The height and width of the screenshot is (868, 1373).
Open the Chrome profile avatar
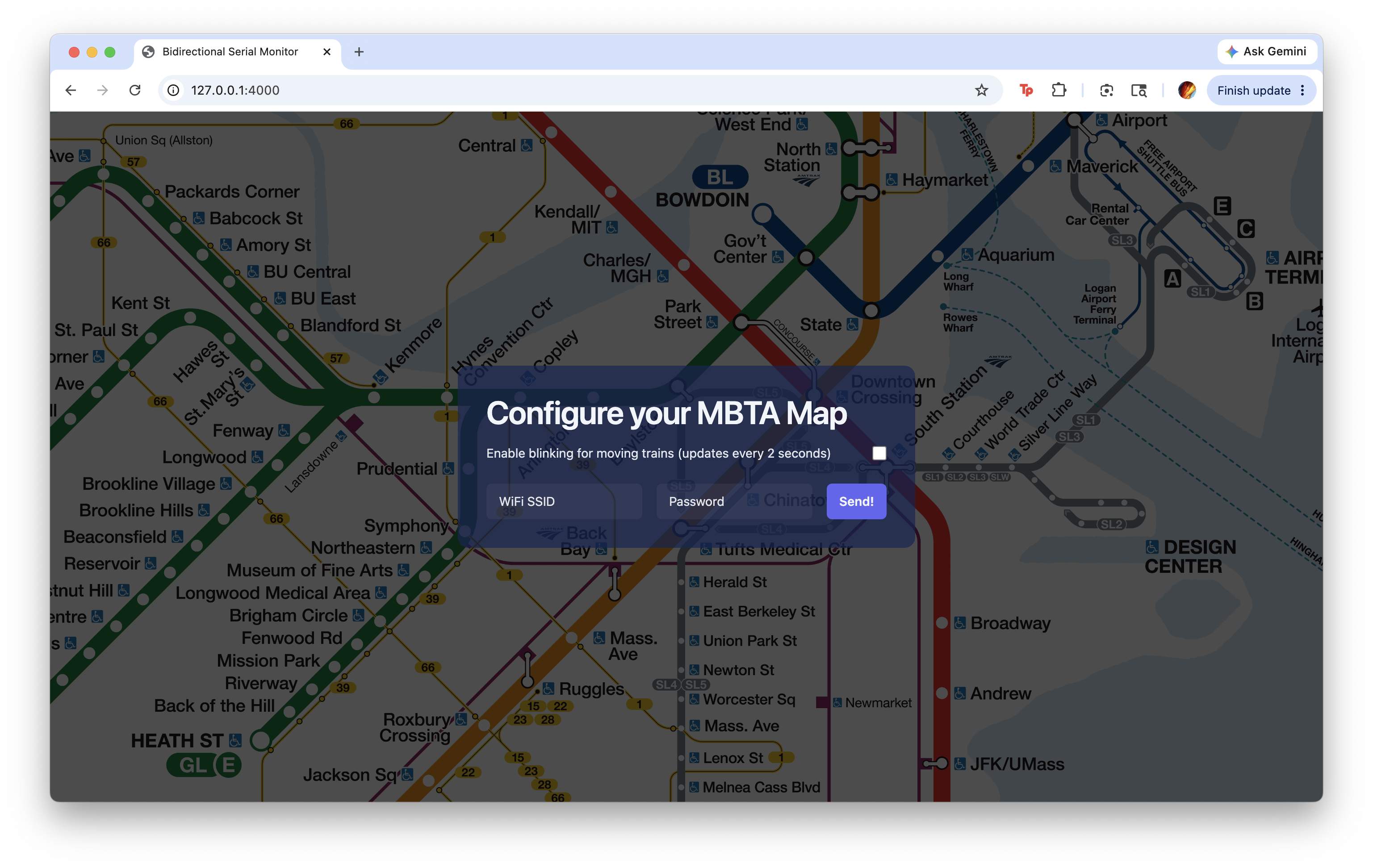(1187, 90)
